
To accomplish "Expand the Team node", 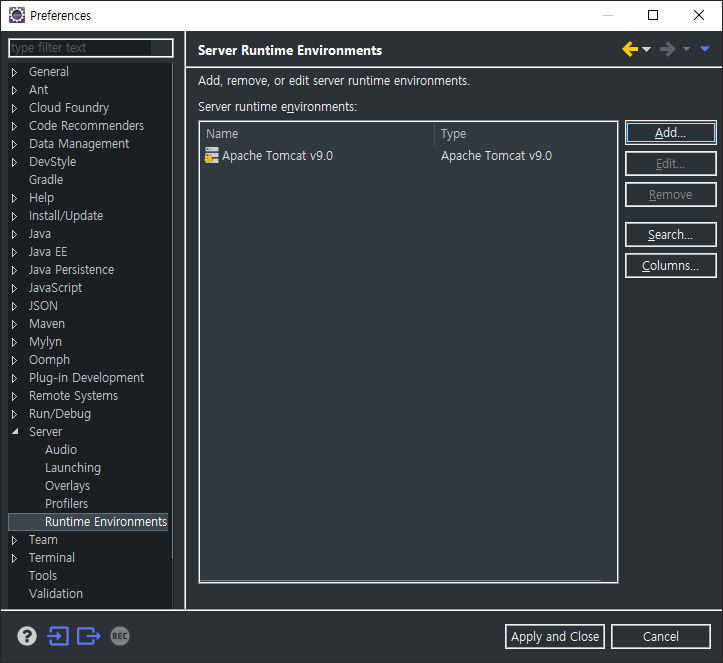I will coord(14,540).
